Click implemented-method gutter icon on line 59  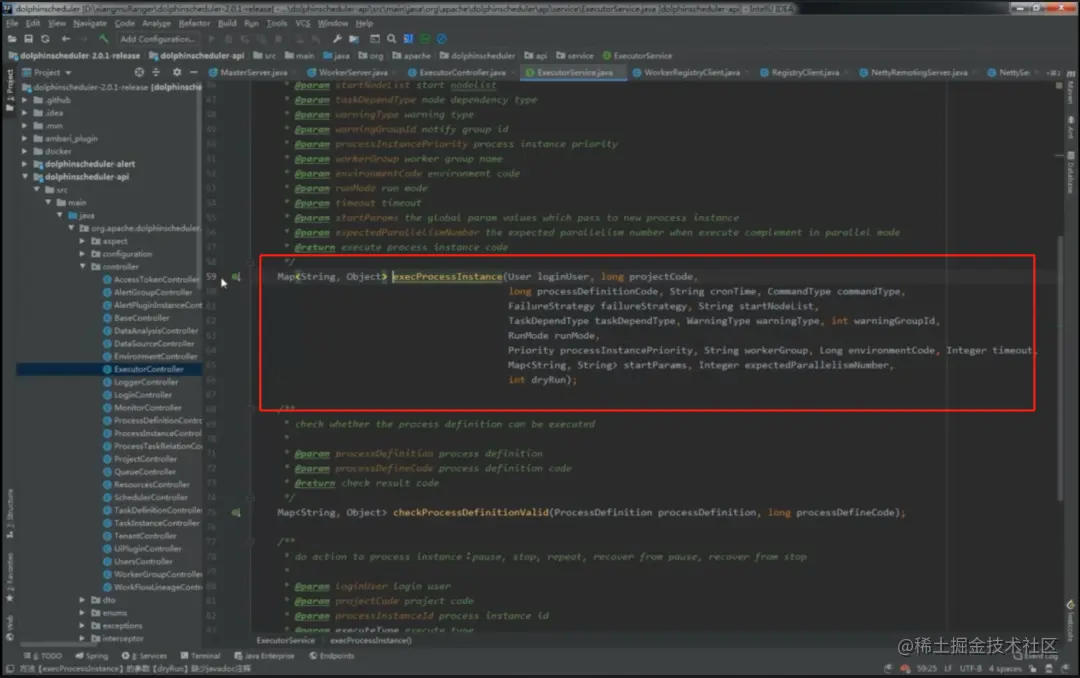pos(236,277)
